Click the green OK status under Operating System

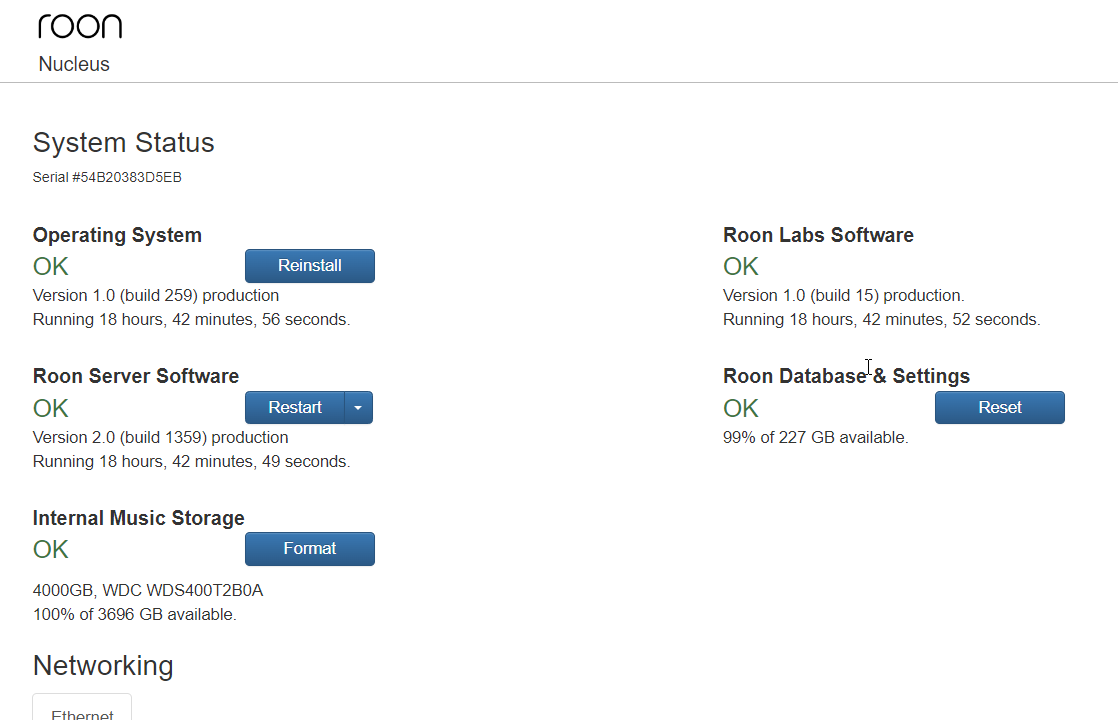click(x=49, y=266)
